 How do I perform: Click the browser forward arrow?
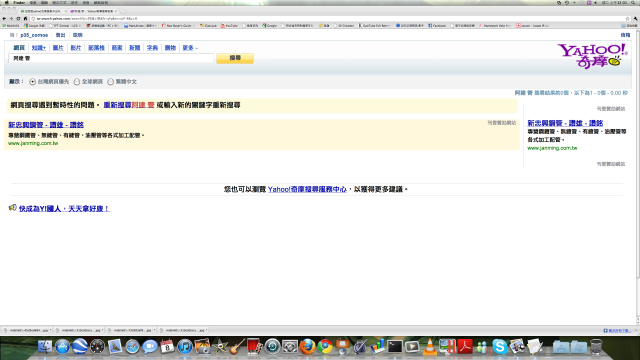coord(11,18)
